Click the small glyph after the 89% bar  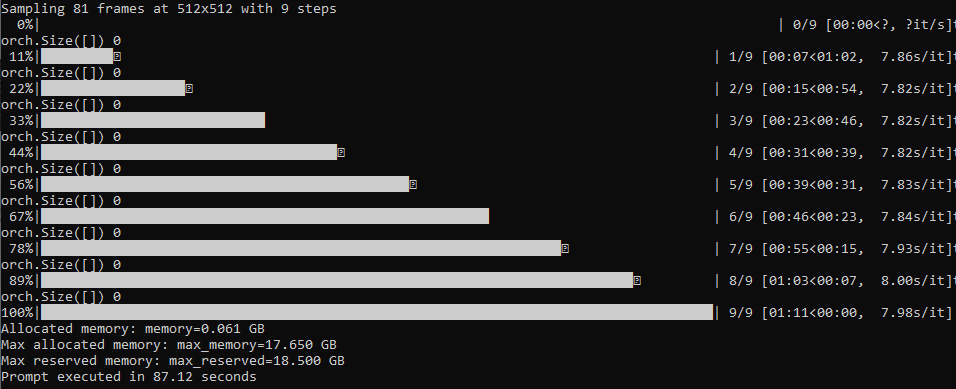(x=637, y=280)
